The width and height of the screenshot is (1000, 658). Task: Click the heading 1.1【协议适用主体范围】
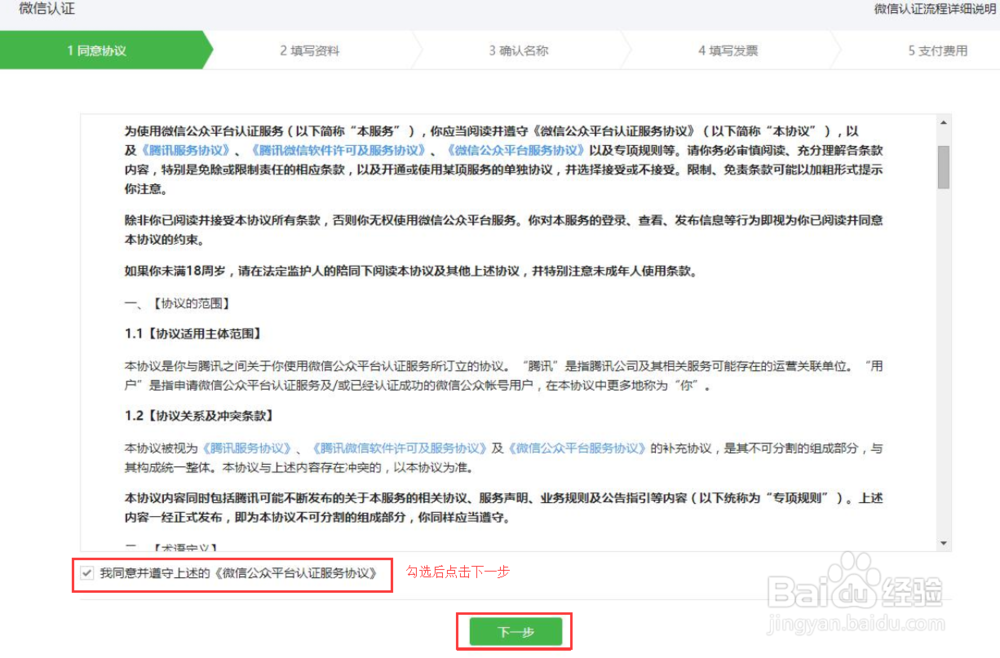point(193,333)
